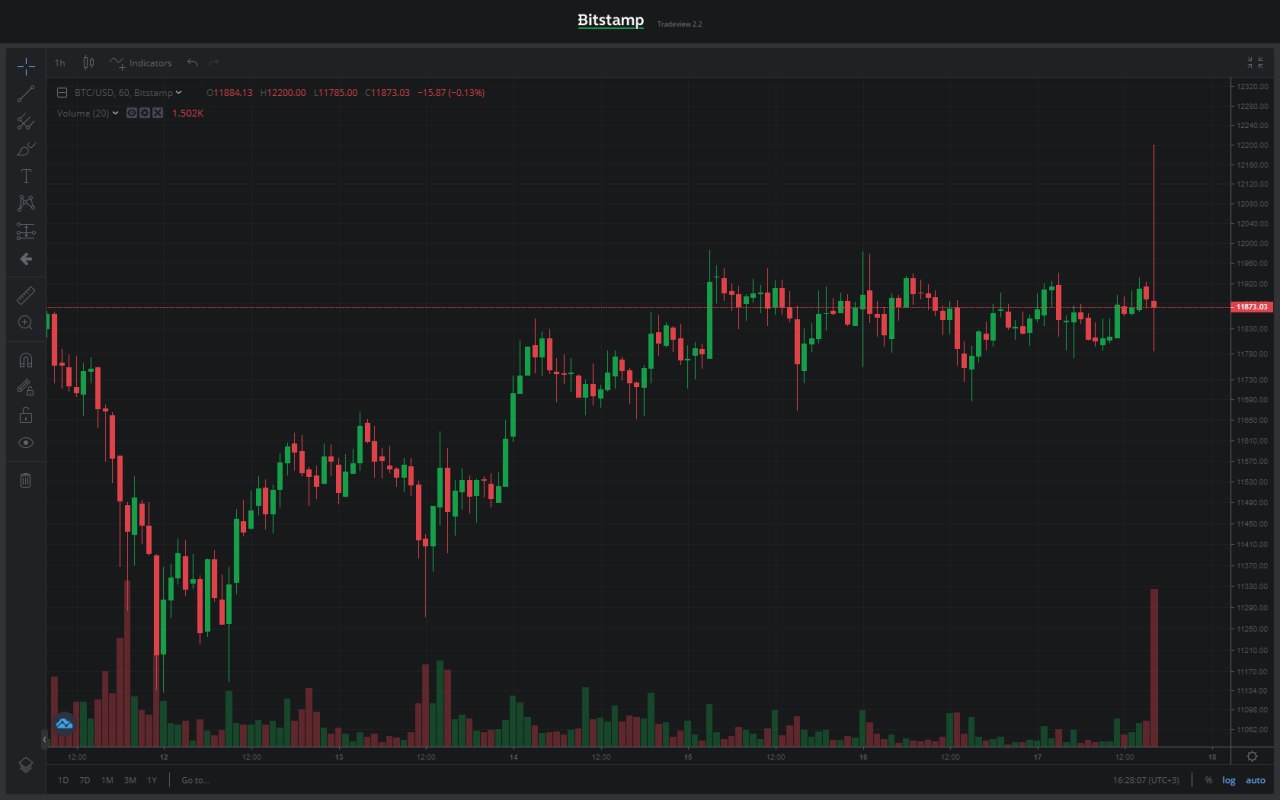Expand the Volume (20) indicator dropdown

click(115, 113)
